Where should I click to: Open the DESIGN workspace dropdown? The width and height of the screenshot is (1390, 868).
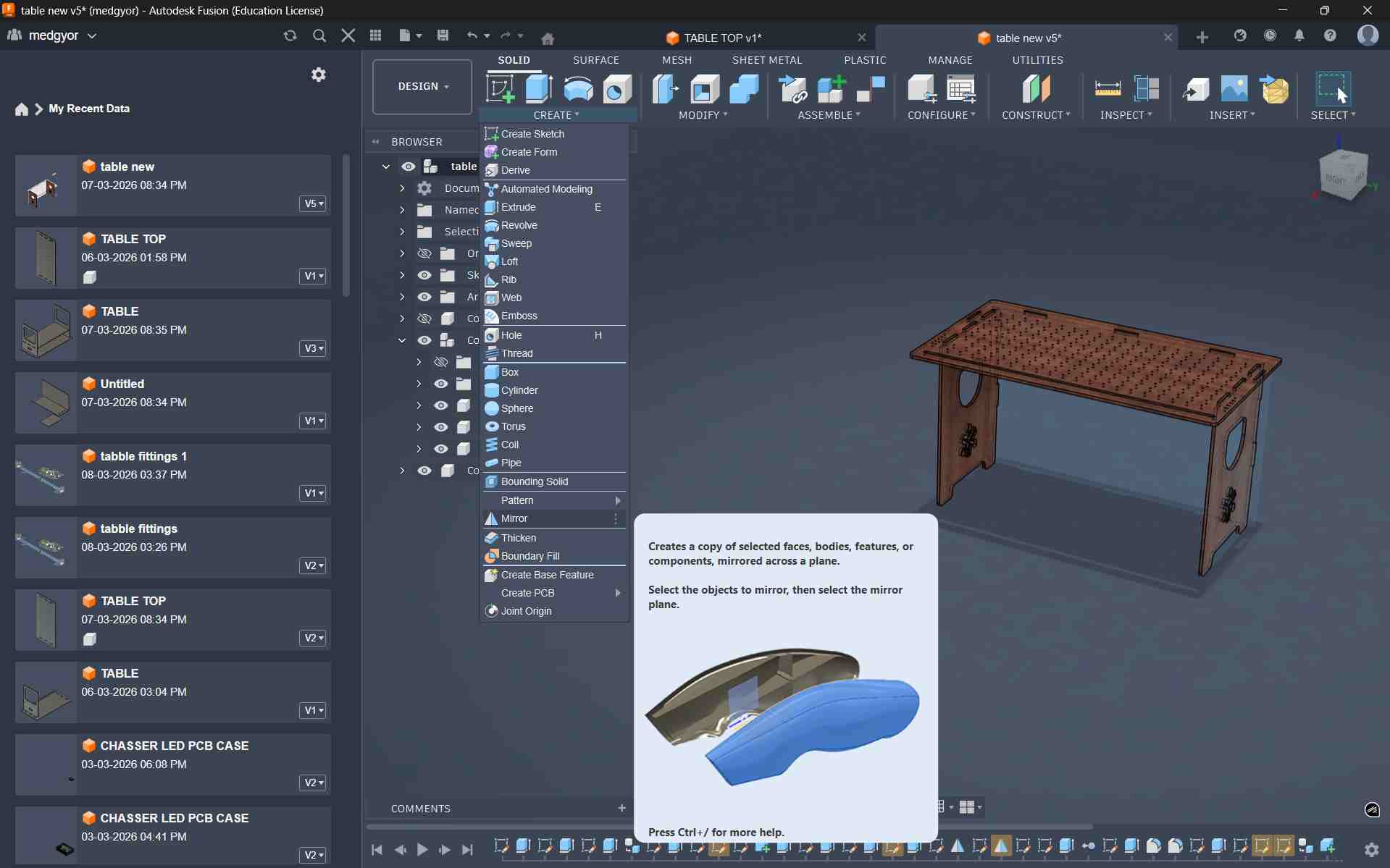coord(422,86)
